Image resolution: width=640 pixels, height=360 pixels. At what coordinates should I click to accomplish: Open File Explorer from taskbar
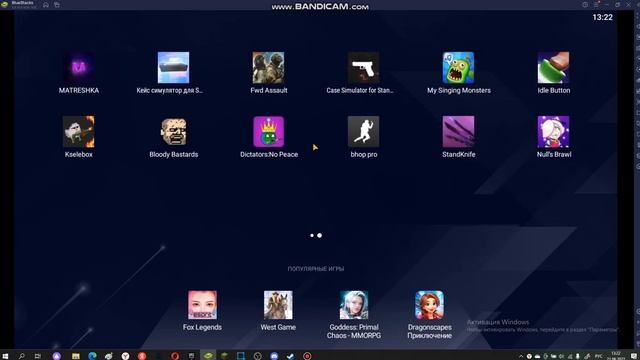click(x=76, y=356)
